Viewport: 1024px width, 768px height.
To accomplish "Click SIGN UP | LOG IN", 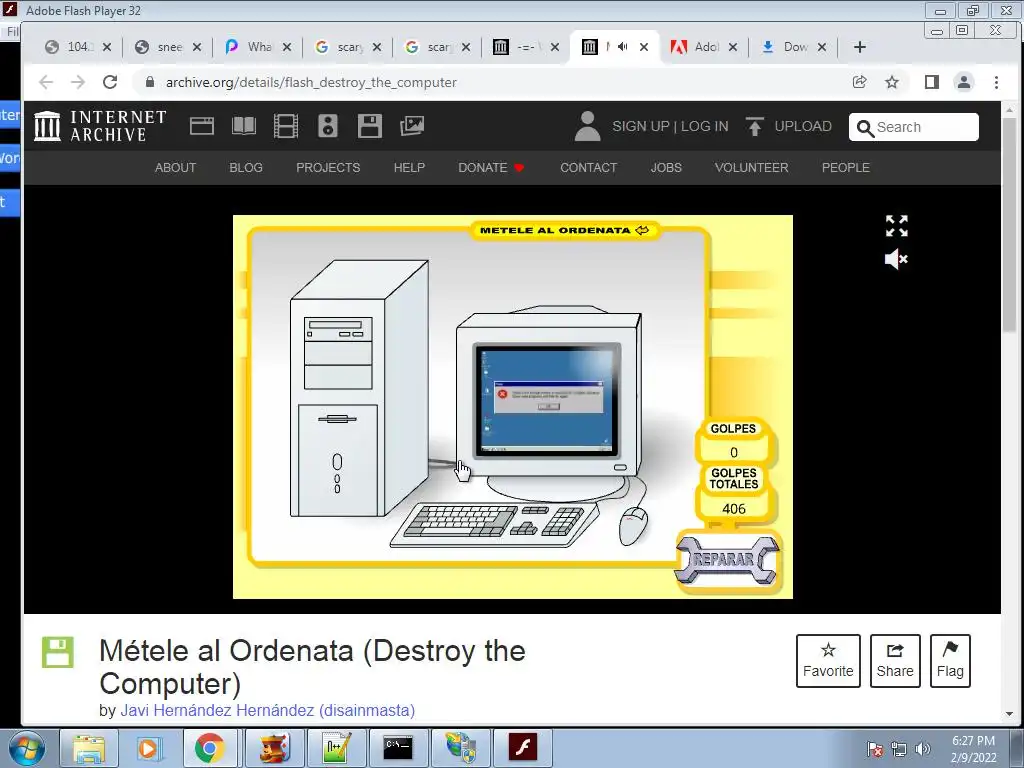I will [x=670, y=126].
